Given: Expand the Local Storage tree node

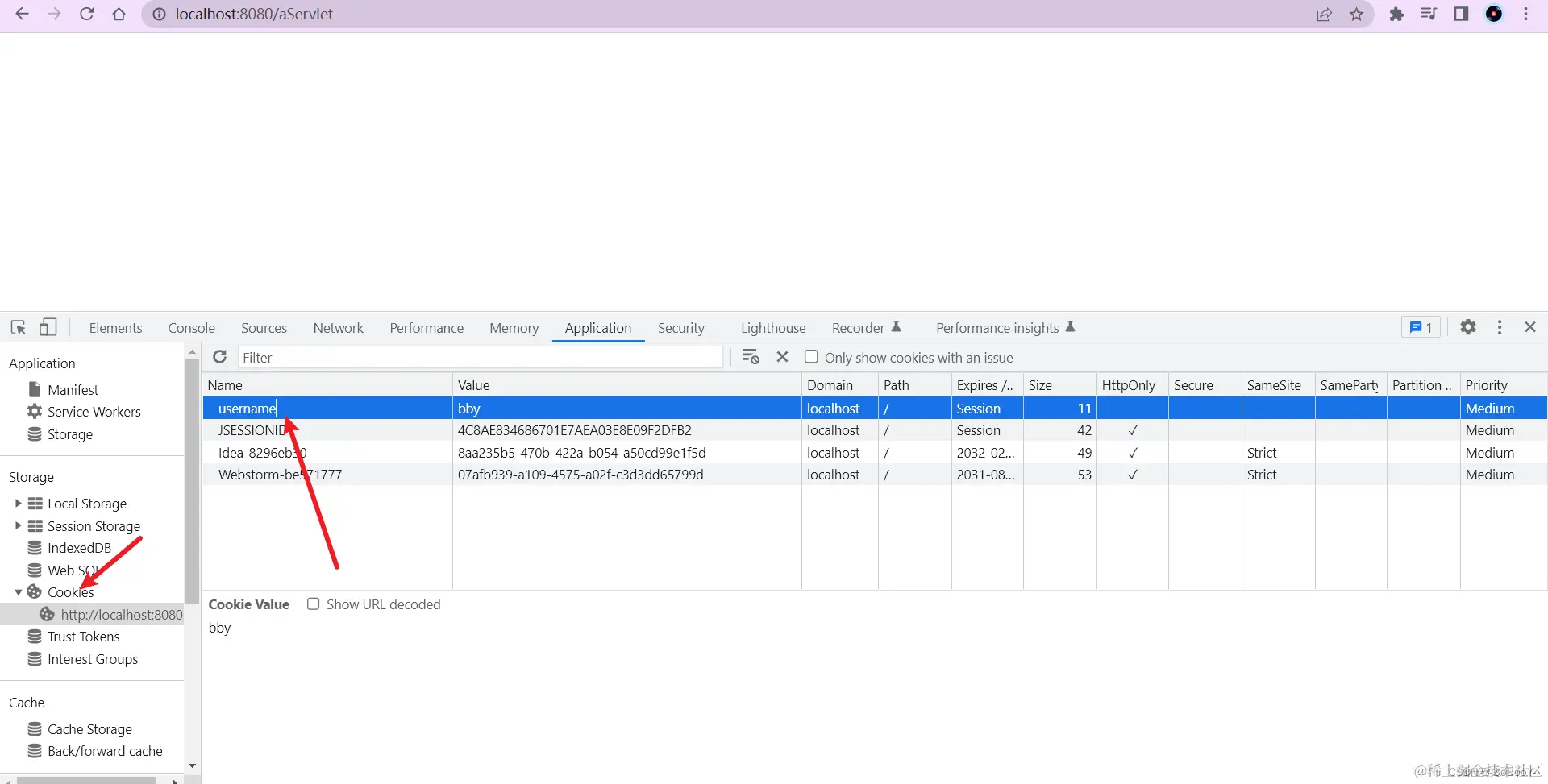Looking at the screenshot, I should point(18,504).
